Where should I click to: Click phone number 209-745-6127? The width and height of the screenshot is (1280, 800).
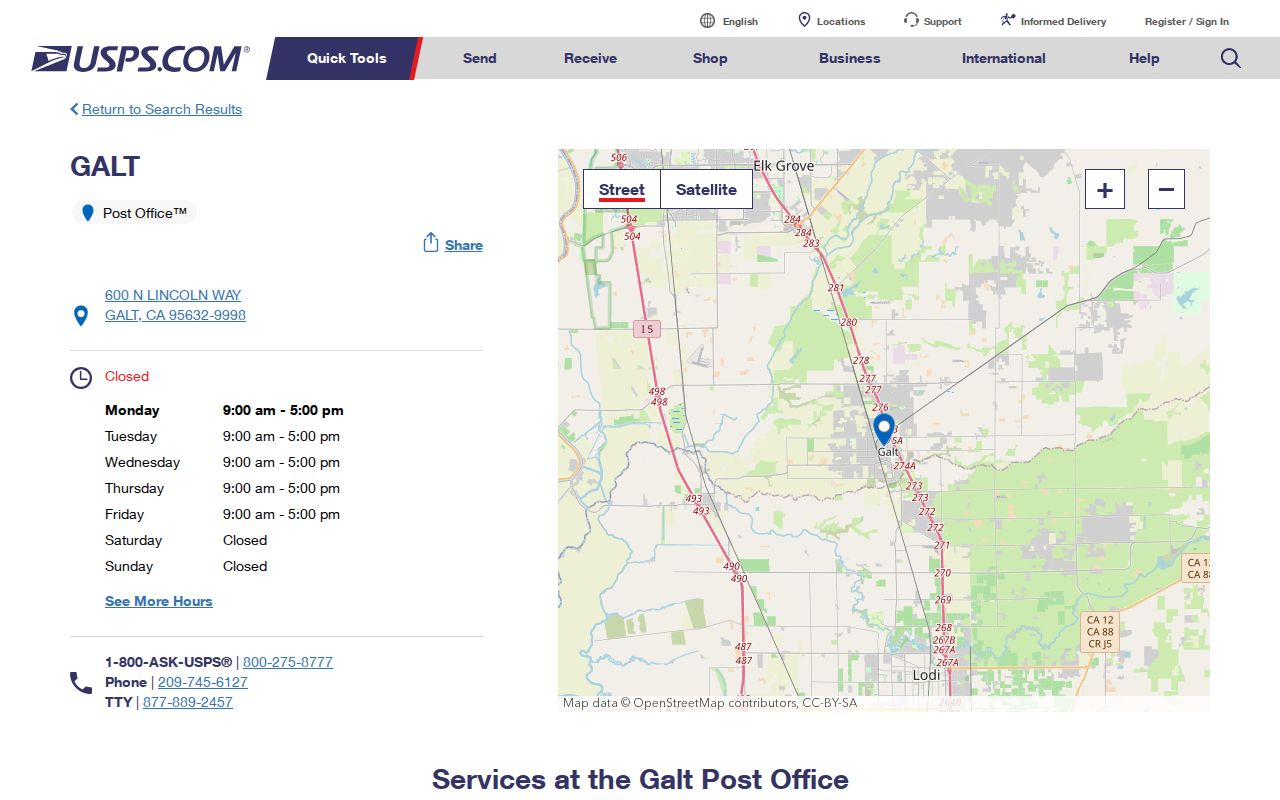(203, 682)
